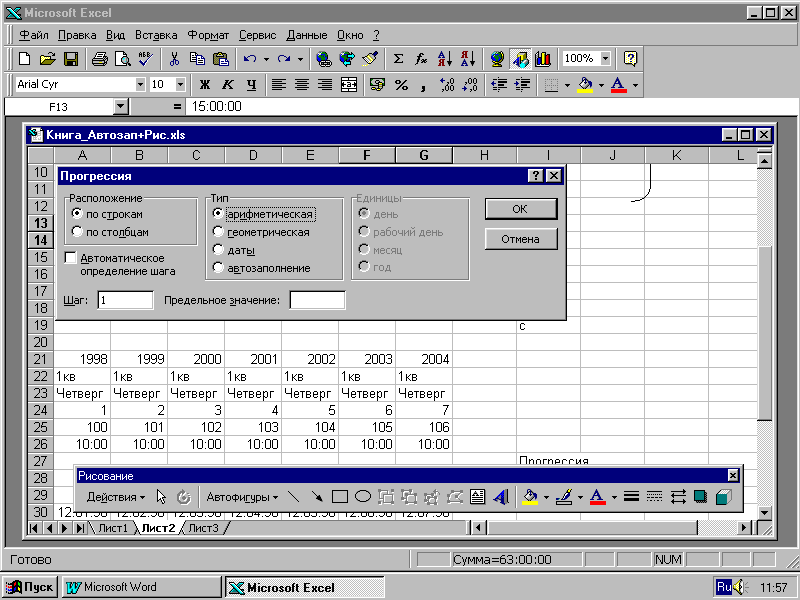This screenshot has width=800, height=600.
Task: Open 'Действия' menu in Рисование toolbar
Action: (x=115, y=496)
